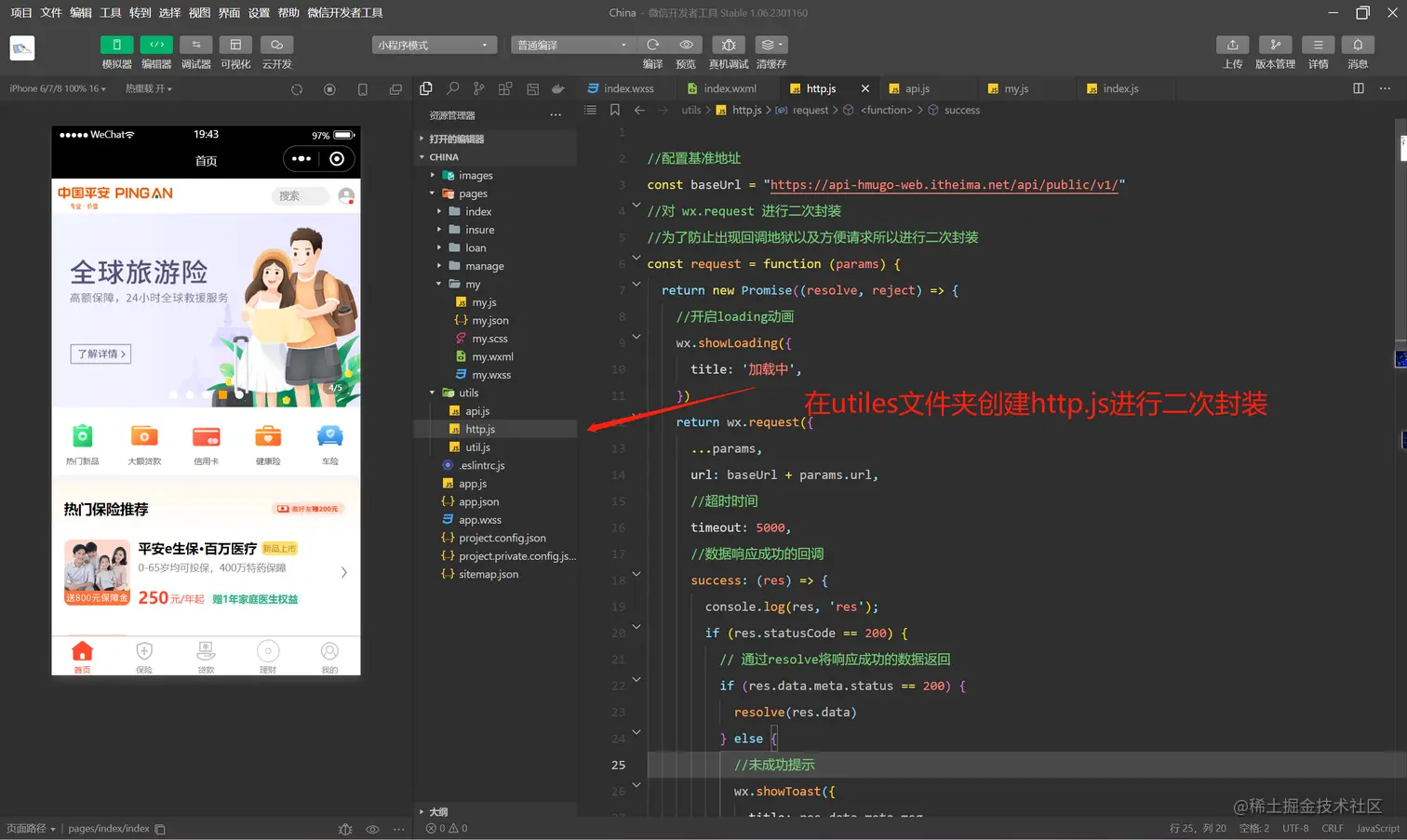Click the 上传 upload icon
The width and height of the screenshot is (1407, 840).
click(x=1232, y=45)
